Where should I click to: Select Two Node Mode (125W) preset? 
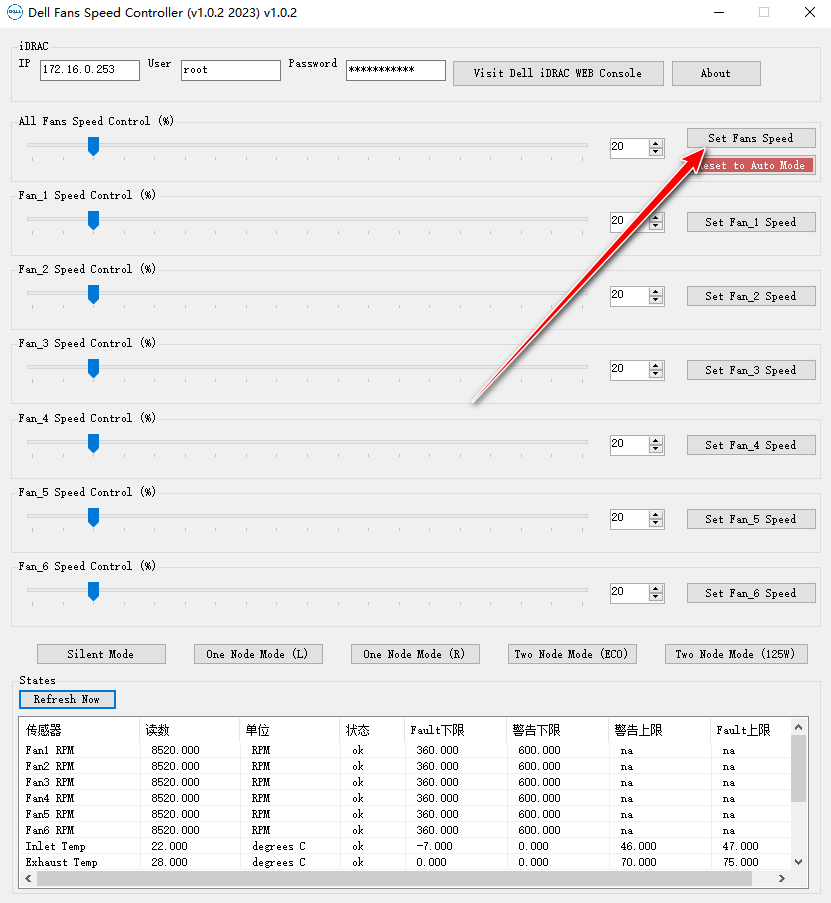coord(736,654)
